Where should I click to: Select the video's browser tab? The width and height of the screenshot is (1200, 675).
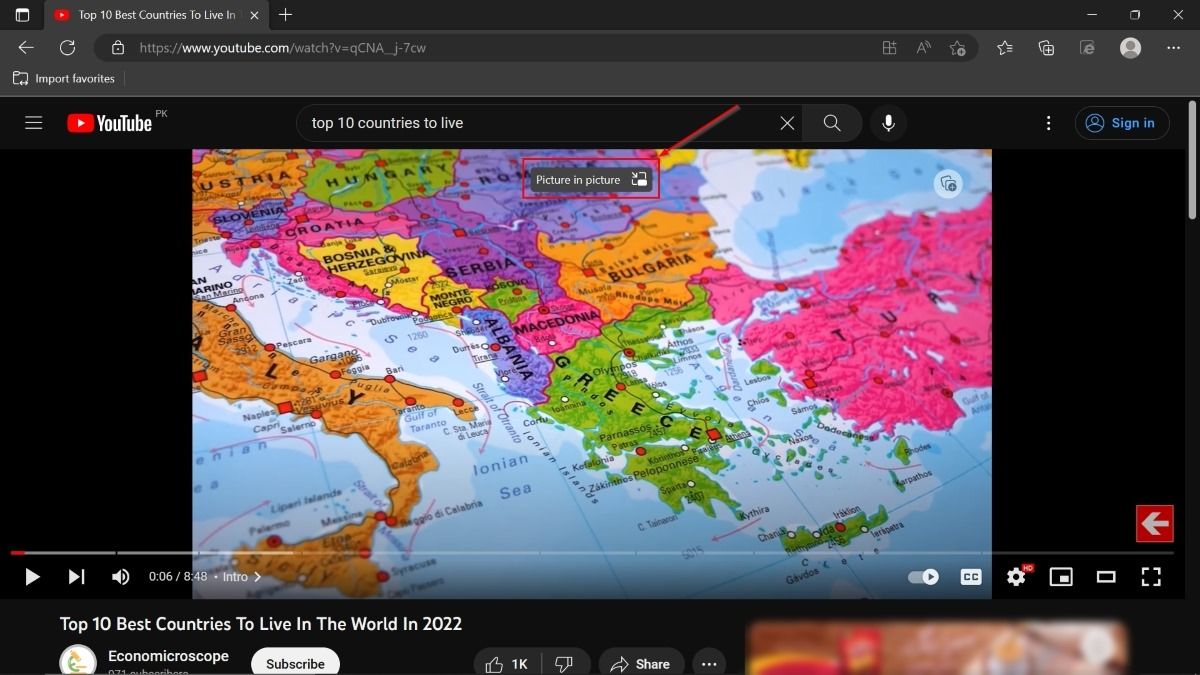pyautogui.click(x=150, y=15)
